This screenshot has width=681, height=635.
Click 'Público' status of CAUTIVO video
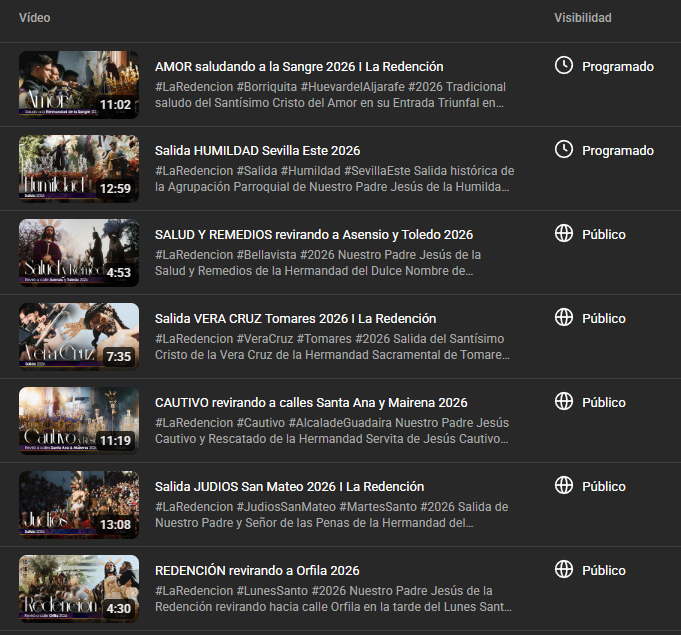604,403
